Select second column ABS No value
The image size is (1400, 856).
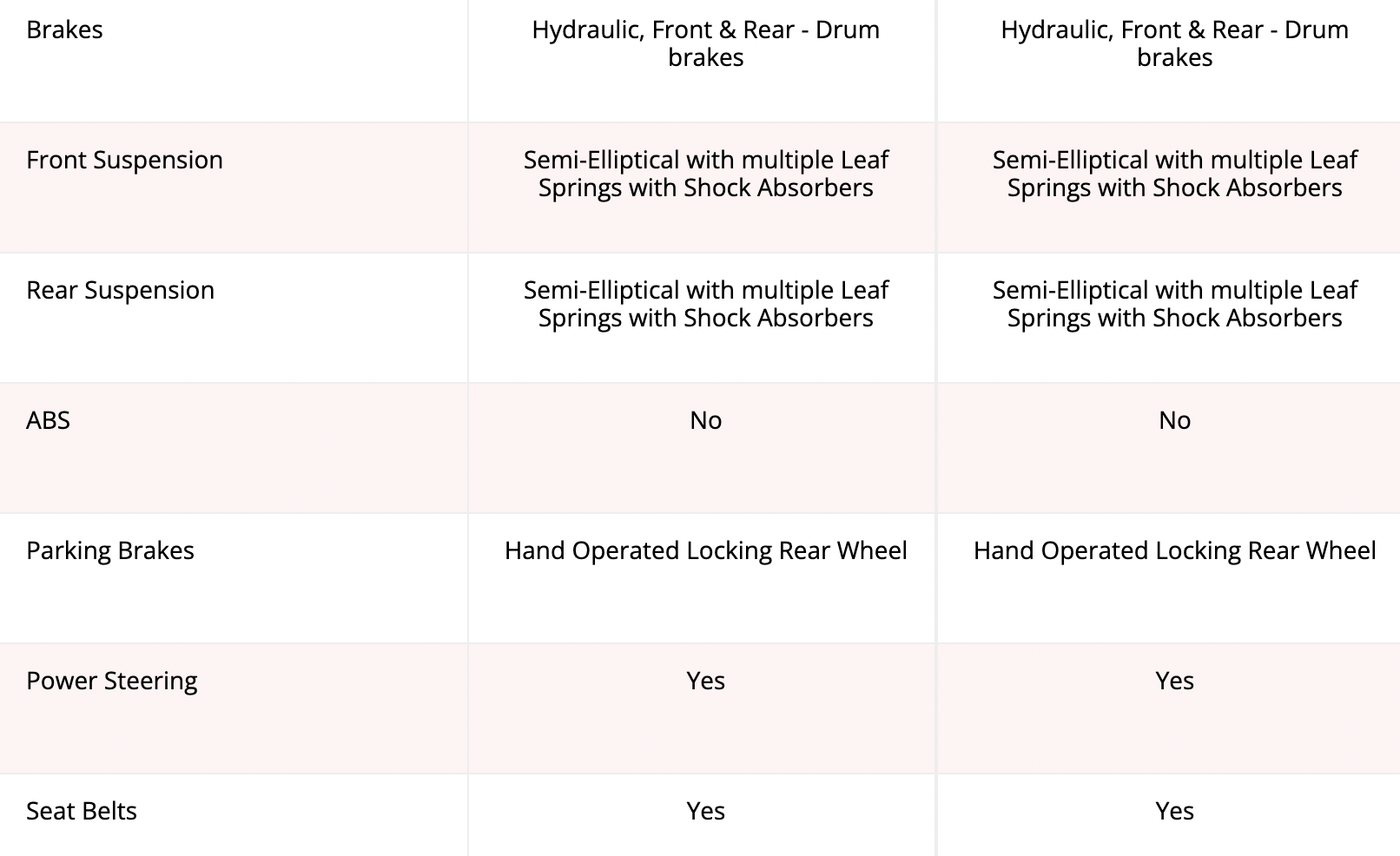pyautogui.click(x=1174, y=420)
